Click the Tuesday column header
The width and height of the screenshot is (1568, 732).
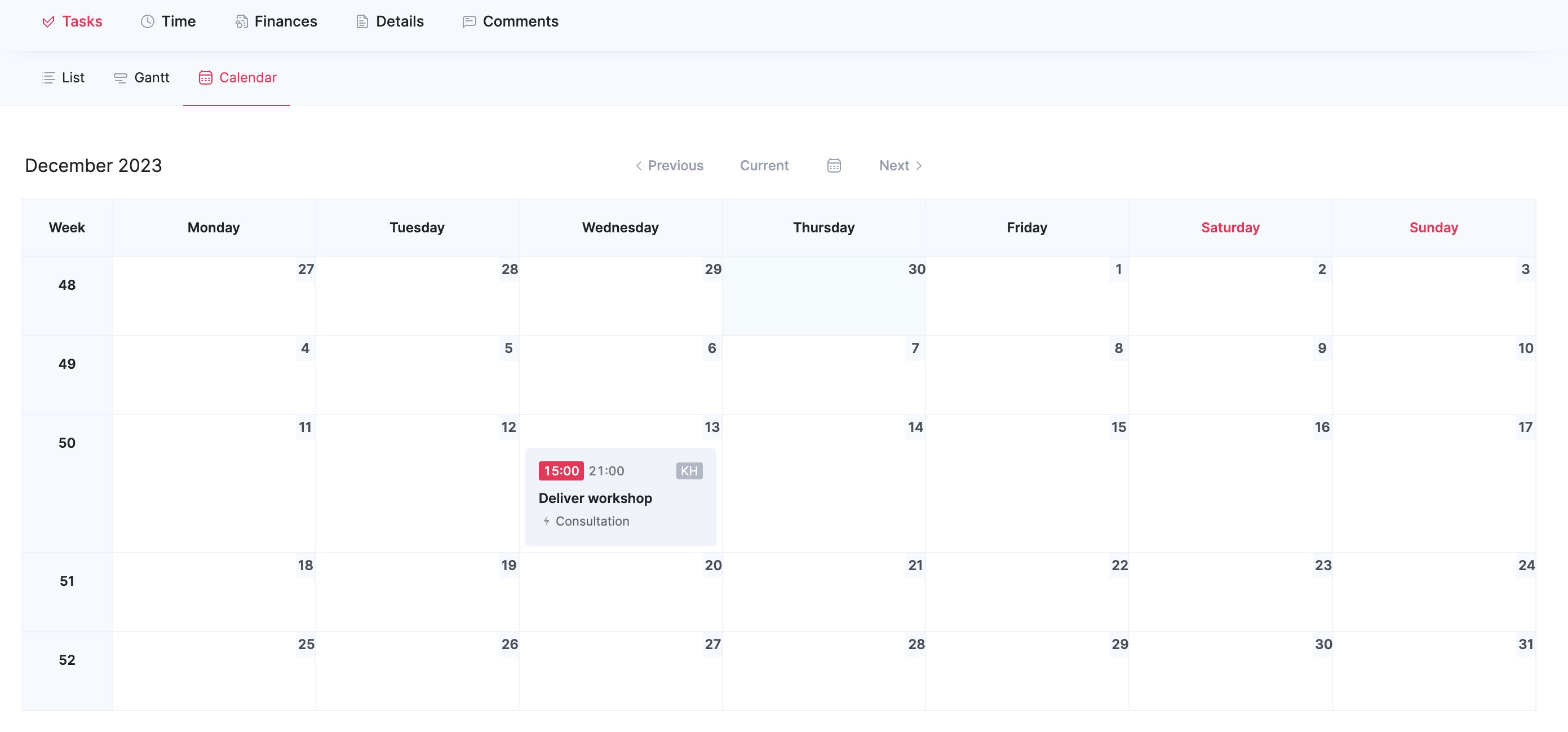(x=417, y=228)
